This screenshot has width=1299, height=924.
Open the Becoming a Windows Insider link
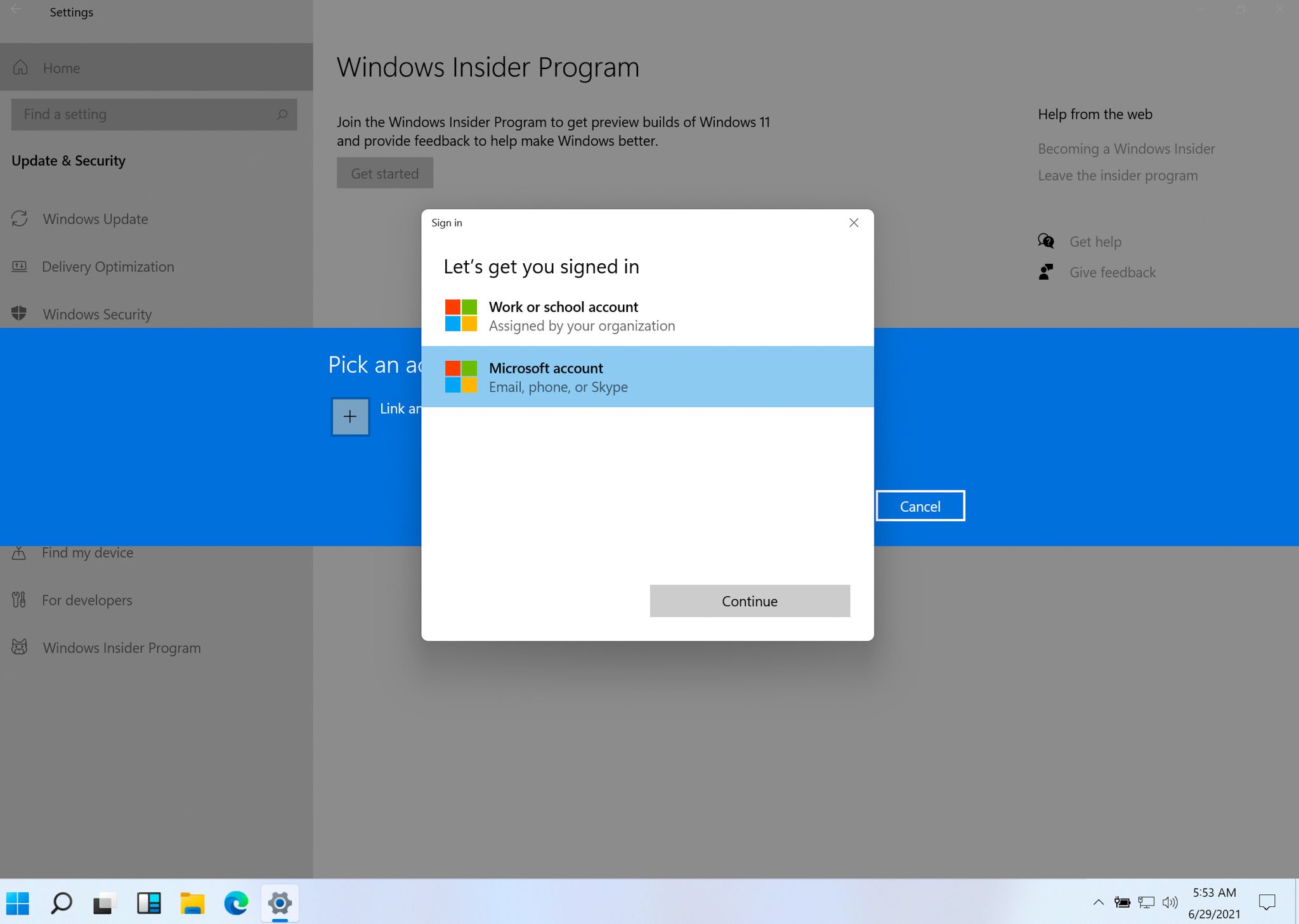coord(1127,148)
